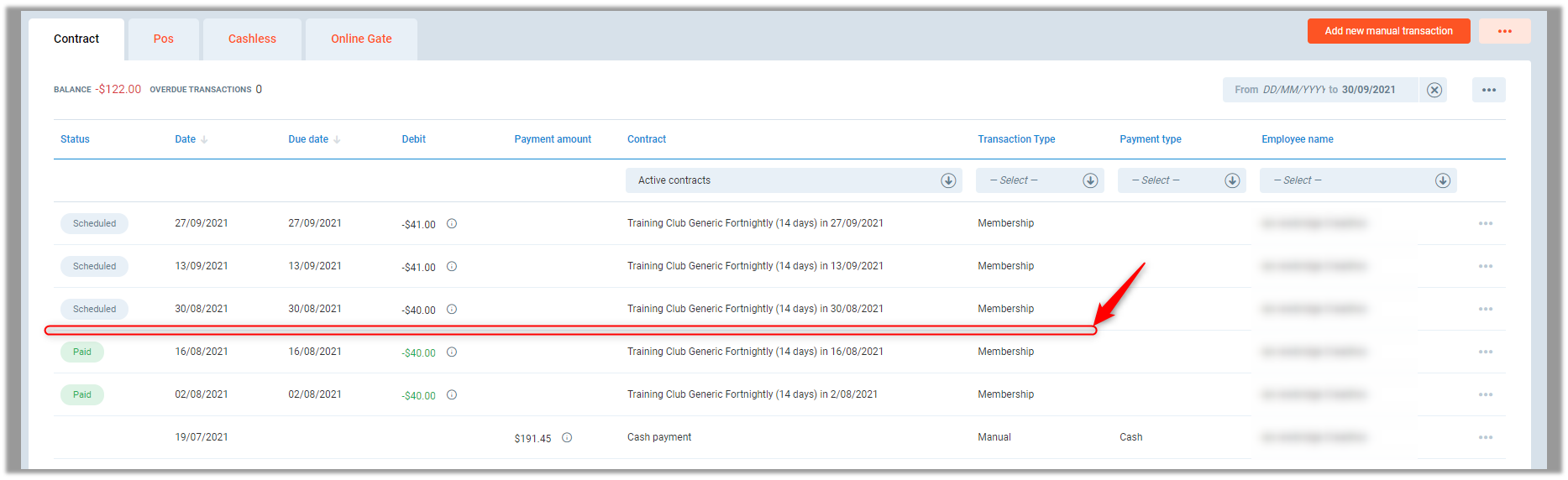
Task: Click info icon beside 13/09/2021 debit amount
Action: point(452,267)
